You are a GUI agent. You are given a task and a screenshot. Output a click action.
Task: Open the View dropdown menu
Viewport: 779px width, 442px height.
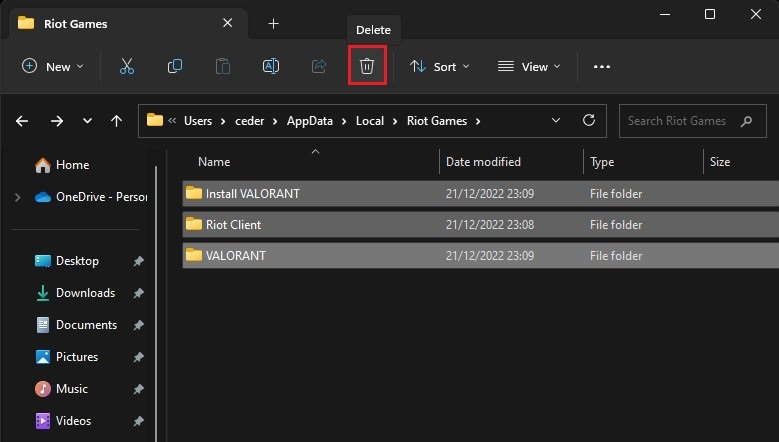pos(529,67)
